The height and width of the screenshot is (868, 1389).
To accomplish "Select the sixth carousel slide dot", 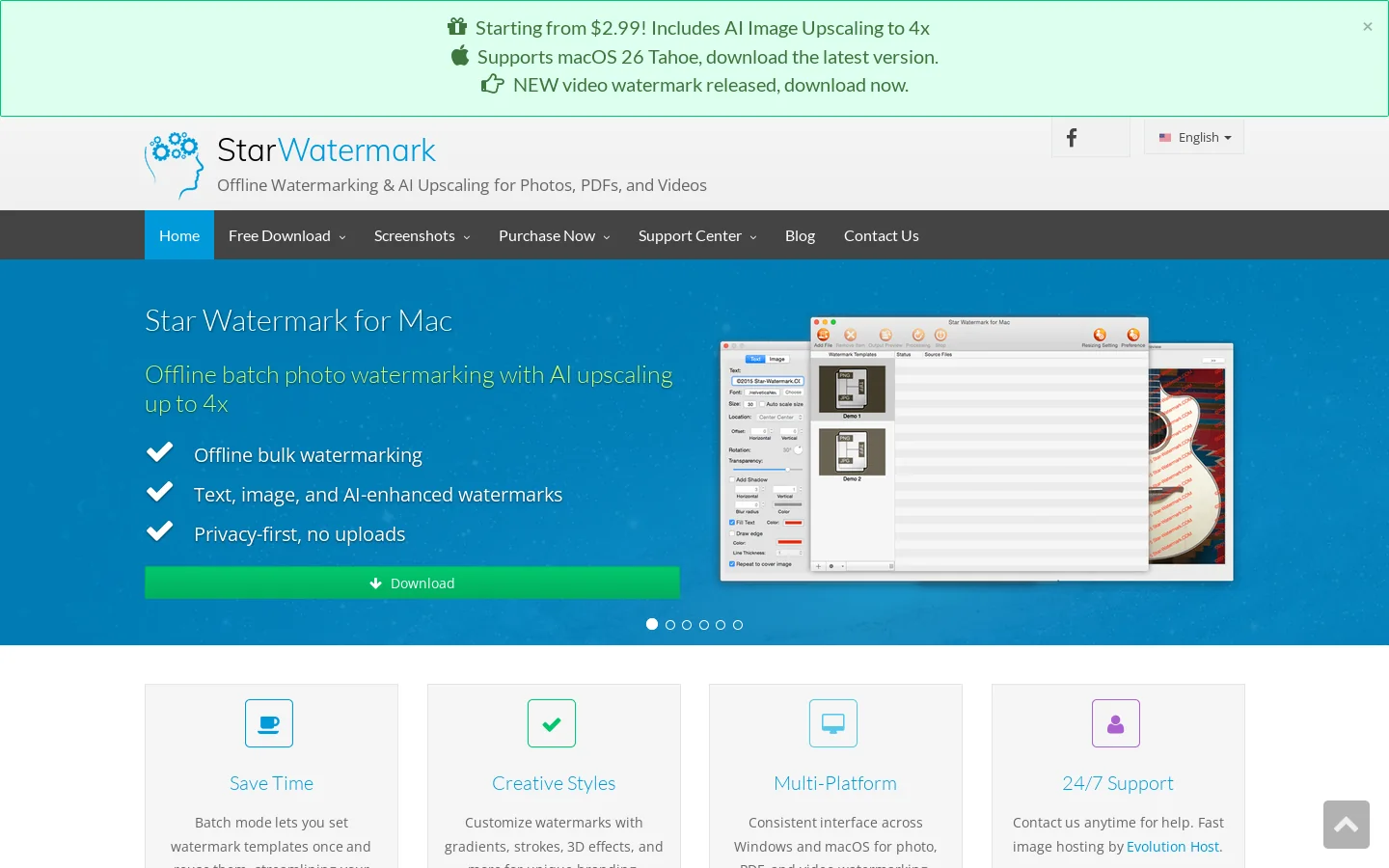I will coord(738,625).
